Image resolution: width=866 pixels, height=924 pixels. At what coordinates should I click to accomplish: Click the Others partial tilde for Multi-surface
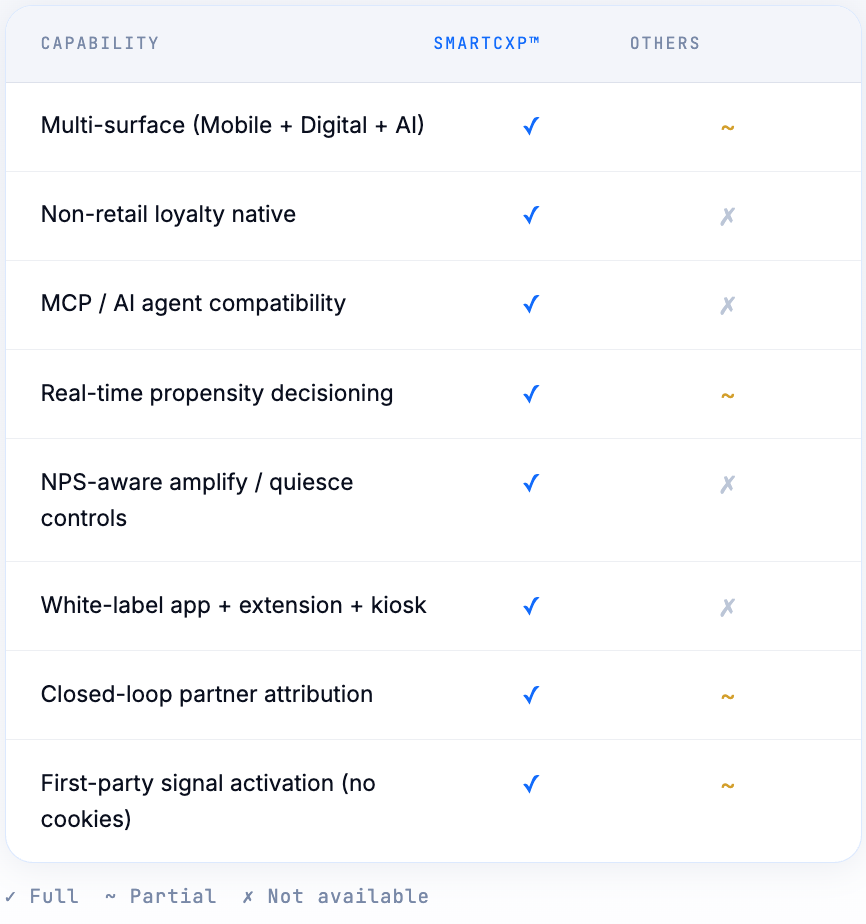click(728, 127)
